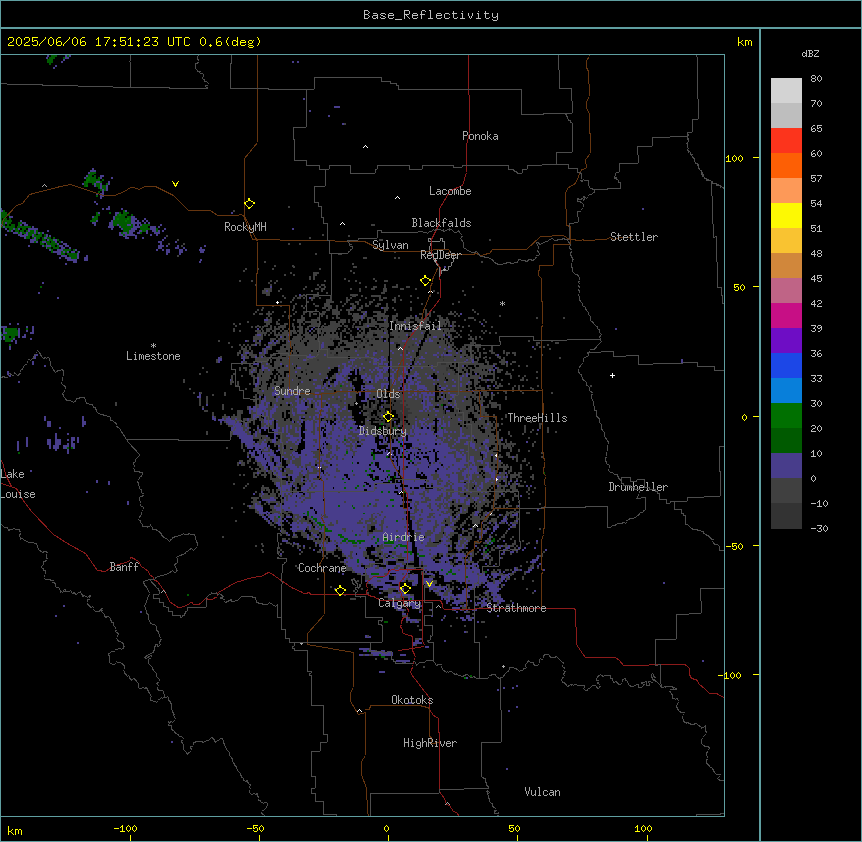Click the RedDeer city label
The image size is (862, 842).
(x=440, y=255)
